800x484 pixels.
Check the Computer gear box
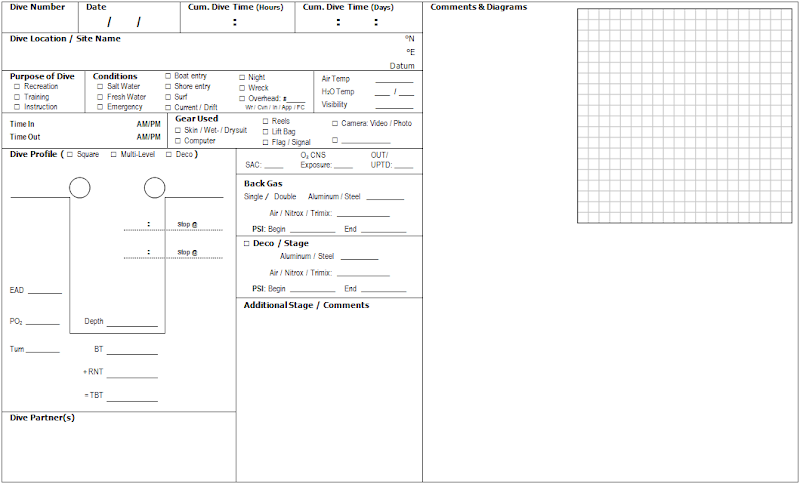(178, 141)
